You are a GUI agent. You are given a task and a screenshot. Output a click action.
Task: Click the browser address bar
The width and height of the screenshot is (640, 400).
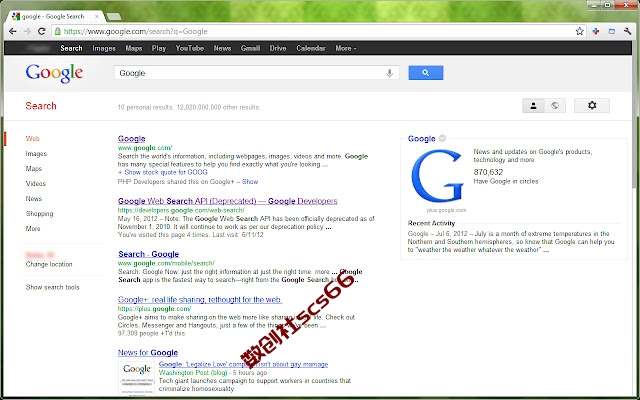tap(318, 31)
